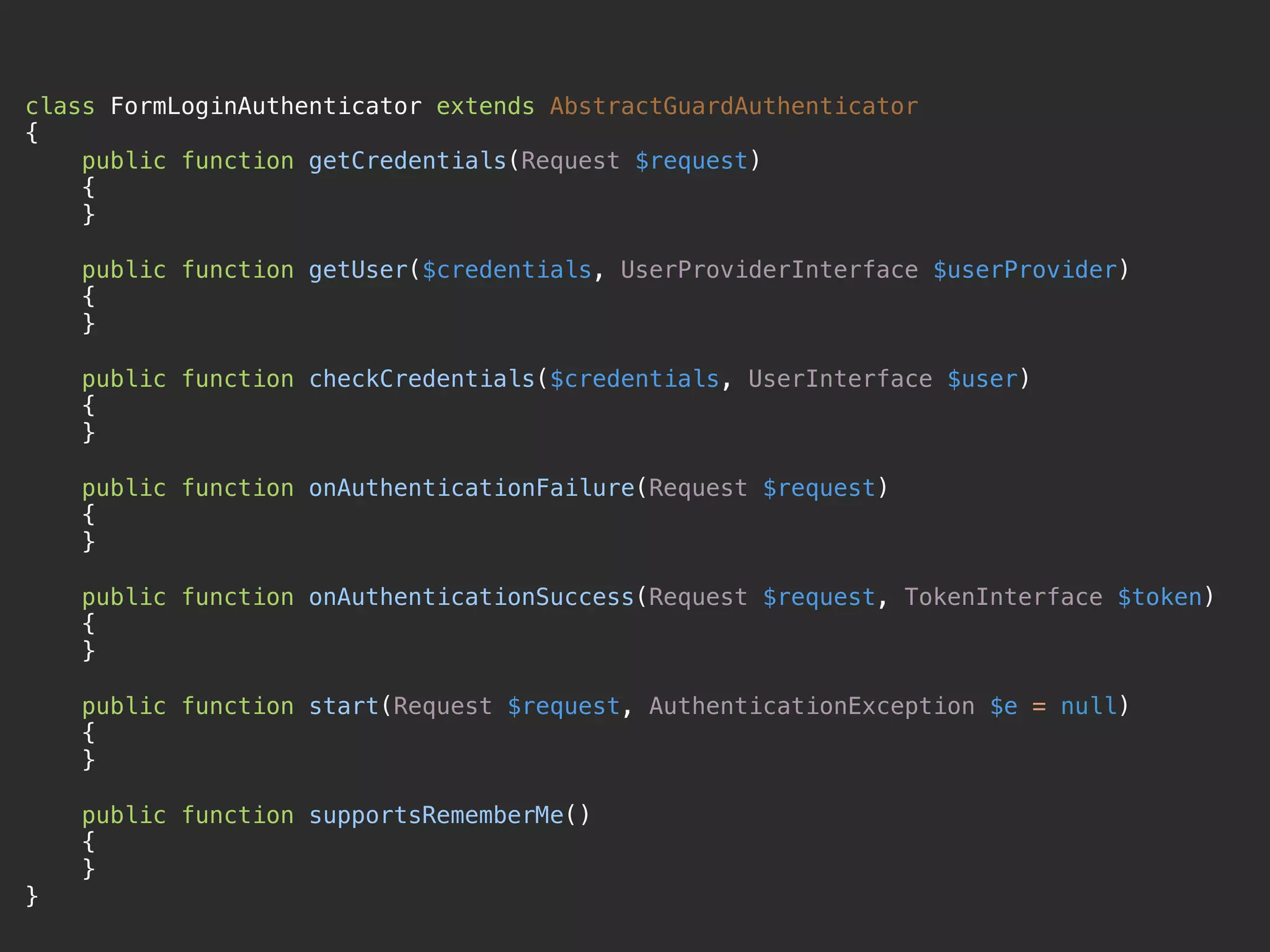Click $credentials in getUser signature
Viewport: 1270px width, 952px height.
point(507,270)
